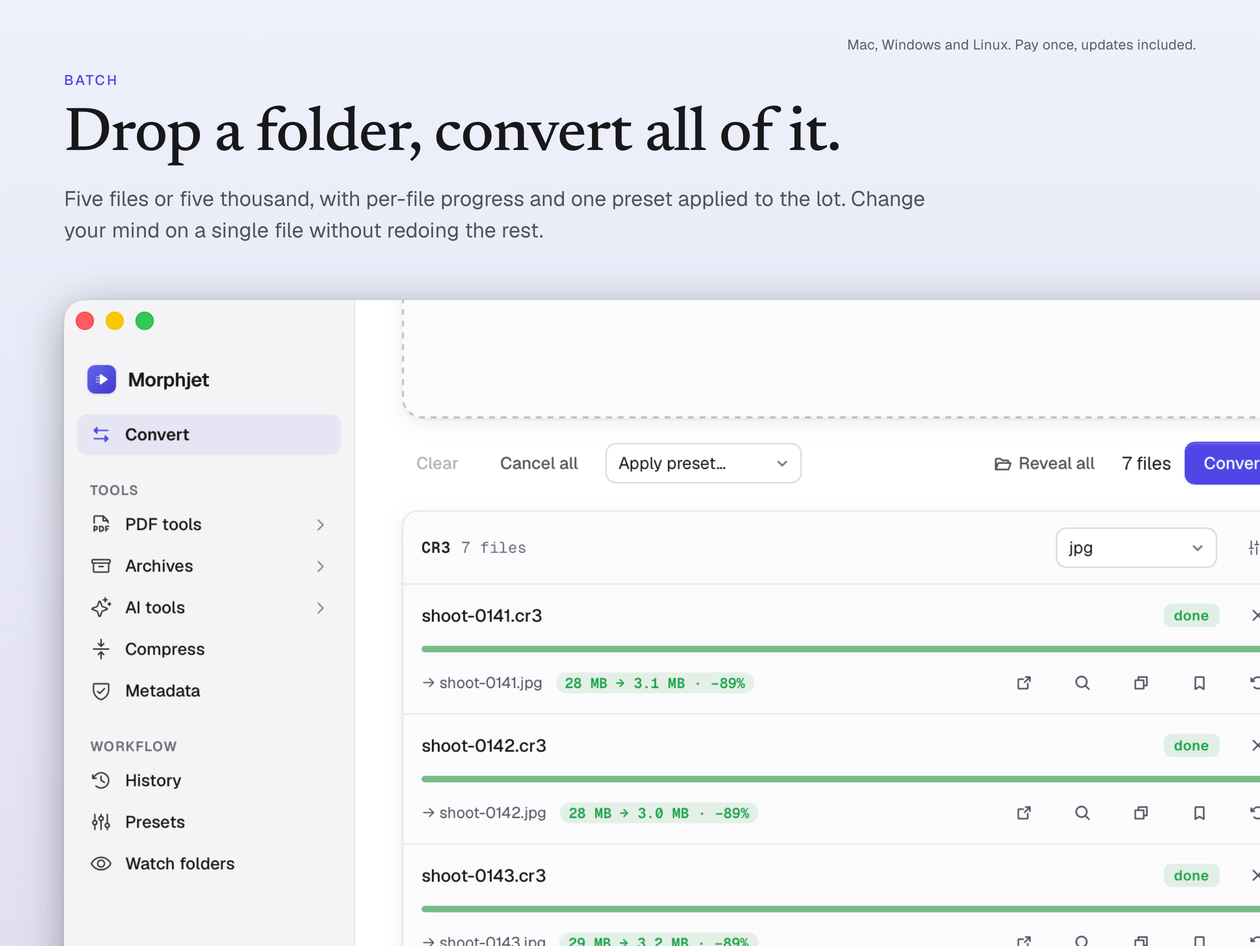Click the Presets sliders icon
The height and width of the screenshot is (946, 1260).
tap(101, 822)
